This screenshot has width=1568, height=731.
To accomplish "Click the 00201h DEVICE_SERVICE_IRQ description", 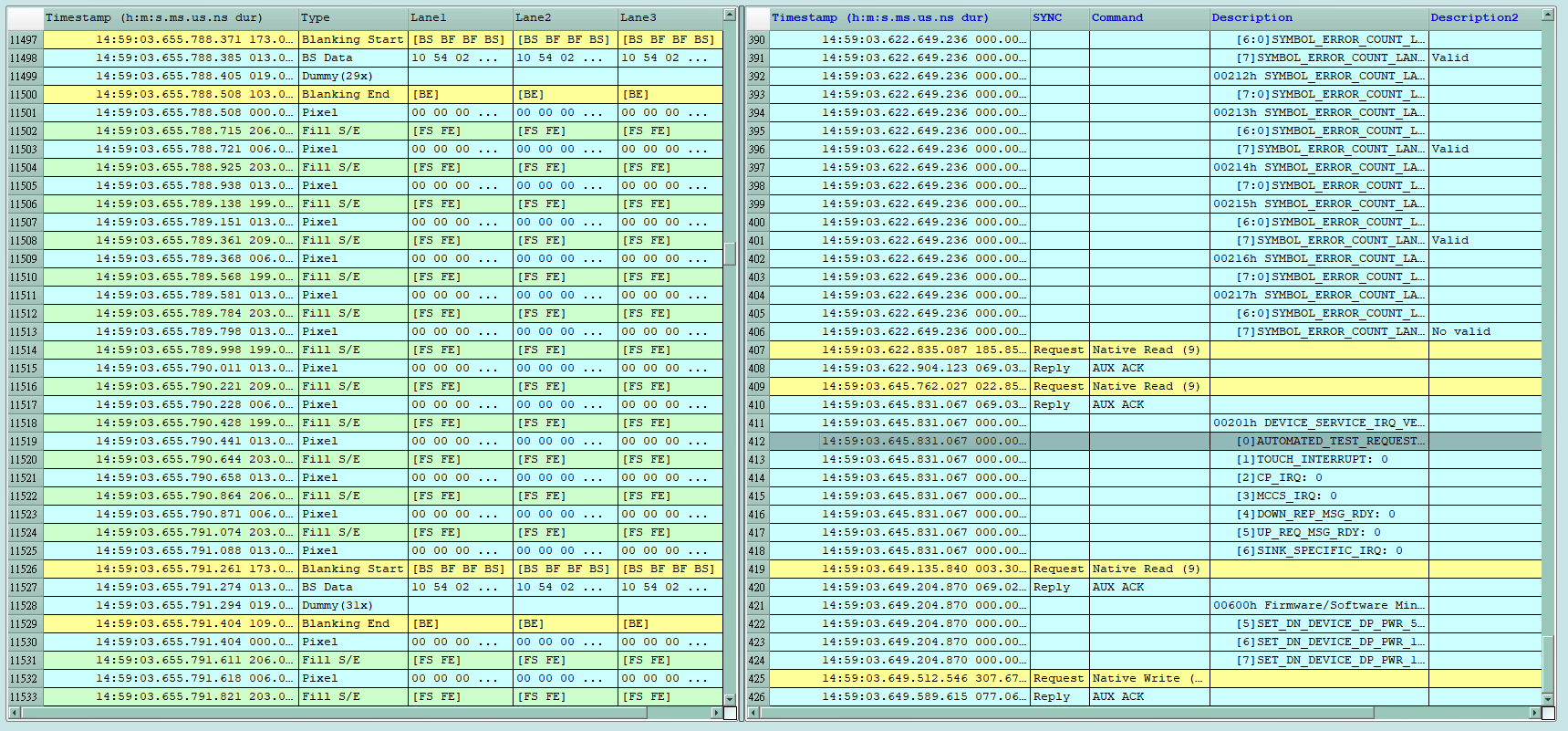I will click(1319, 423).
